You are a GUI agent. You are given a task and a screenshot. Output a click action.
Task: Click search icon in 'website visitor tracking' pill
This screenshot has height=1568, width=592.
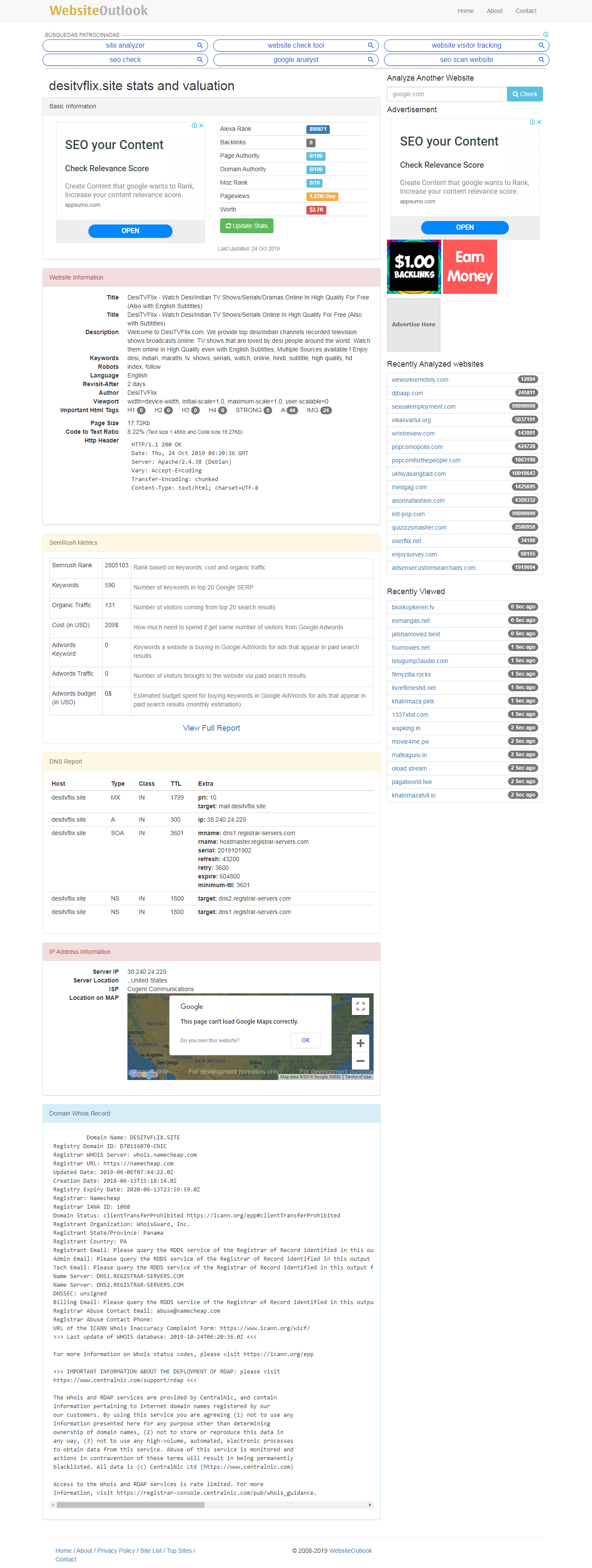pyautogui.click(x=541, y=46)
